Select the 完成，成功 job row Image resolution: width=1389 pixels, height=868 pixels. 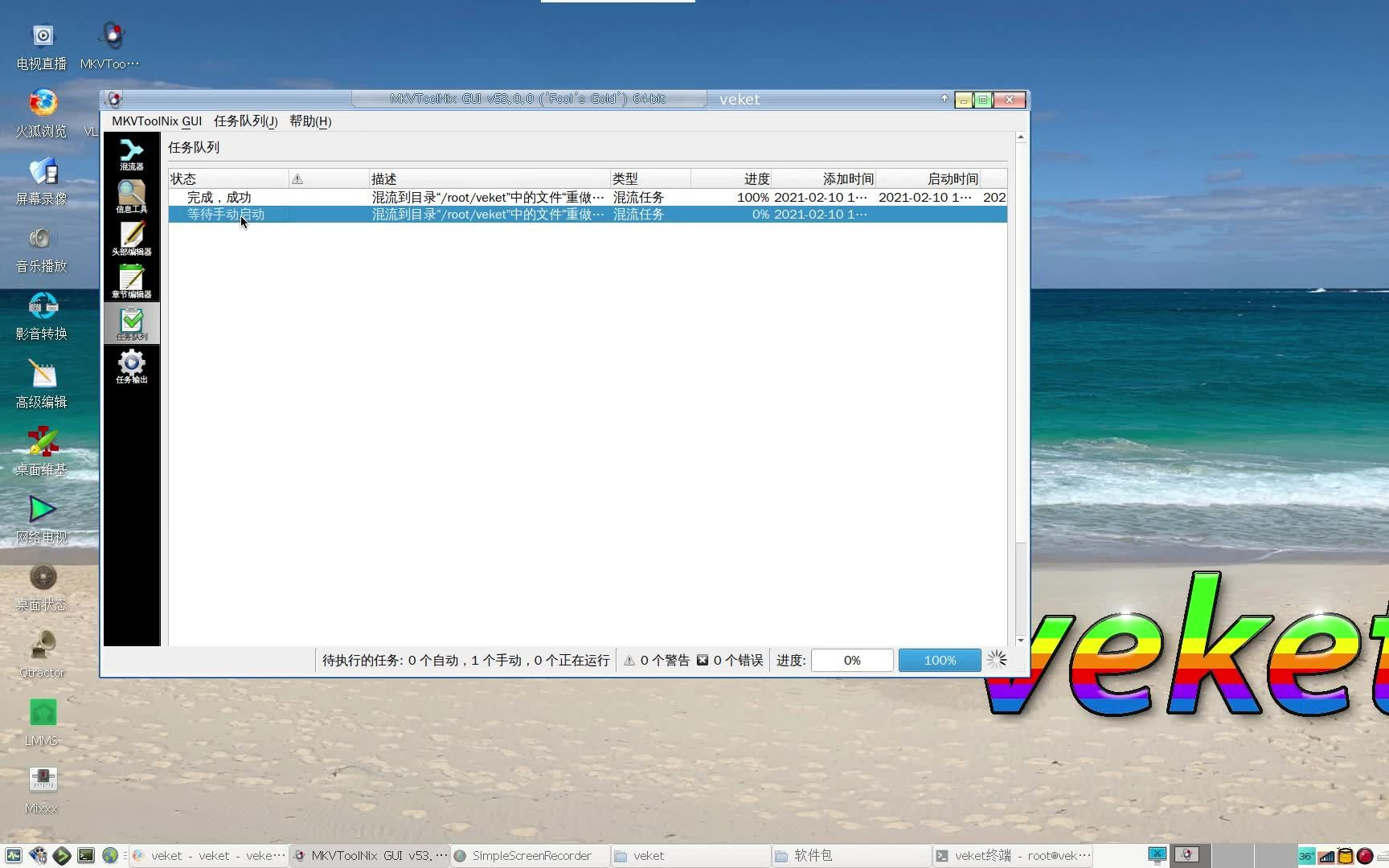pyautogui.click(x=588, y=197)
